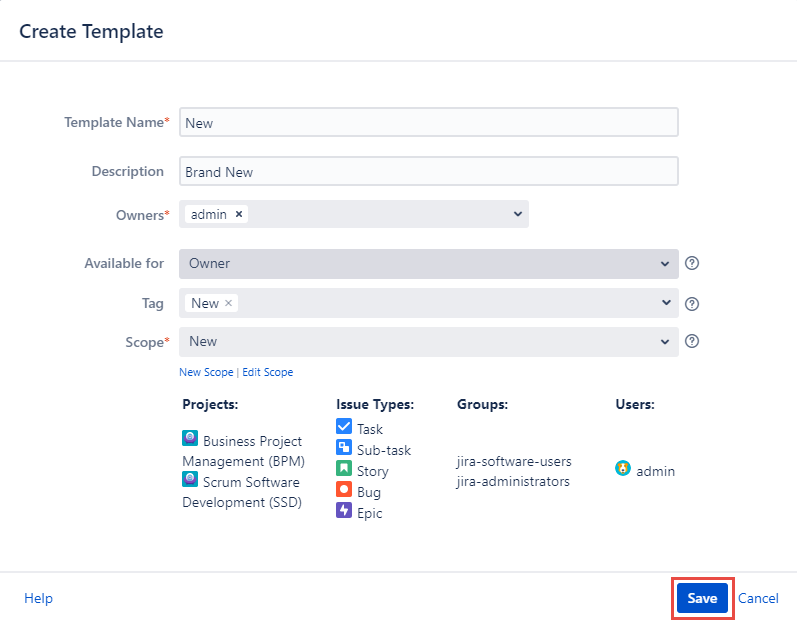Click the Scrum Software Development project icon

click(190, 480)
